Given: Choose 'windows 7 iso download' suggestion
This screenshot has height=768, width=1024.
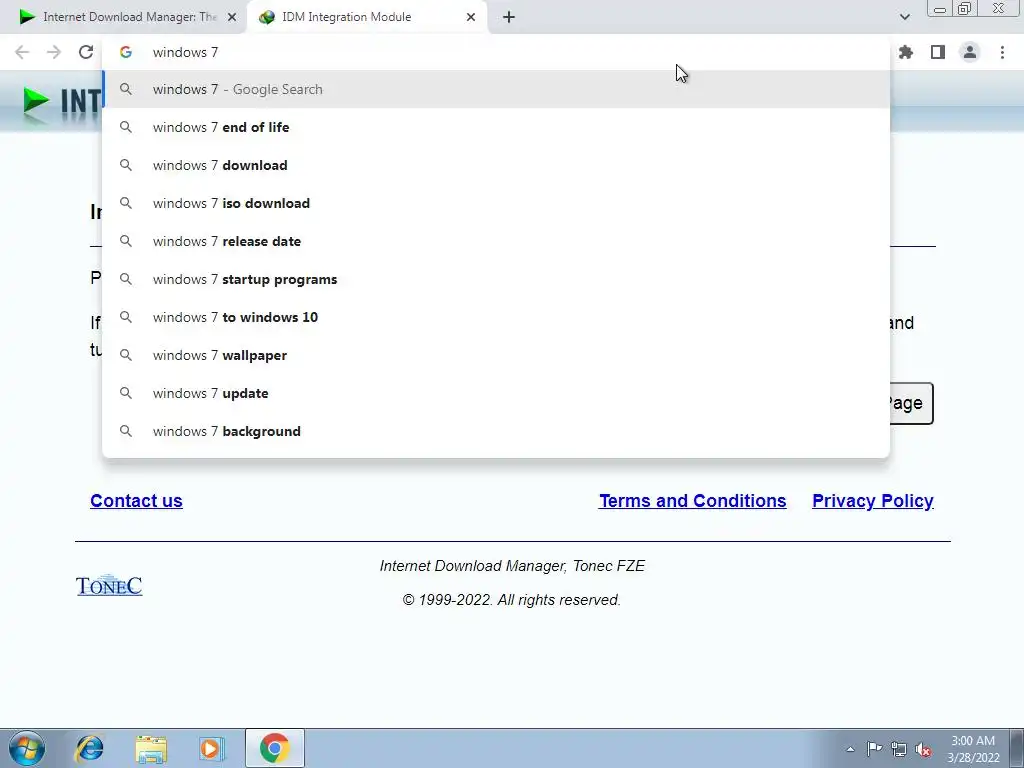Looking at the screenshot, I should click(x=496, y=203).
